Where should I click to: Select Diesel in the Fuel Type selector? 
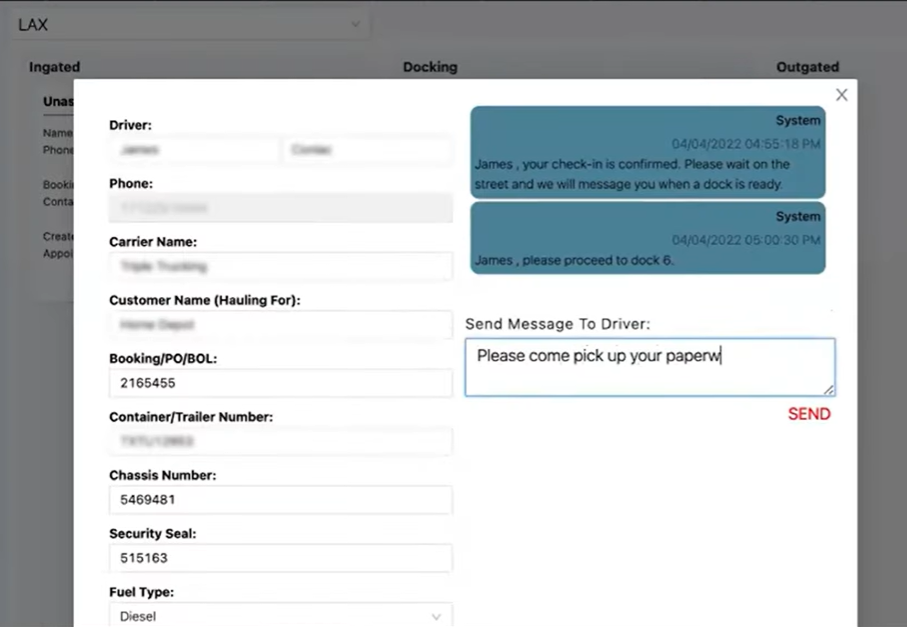point(280,616)
